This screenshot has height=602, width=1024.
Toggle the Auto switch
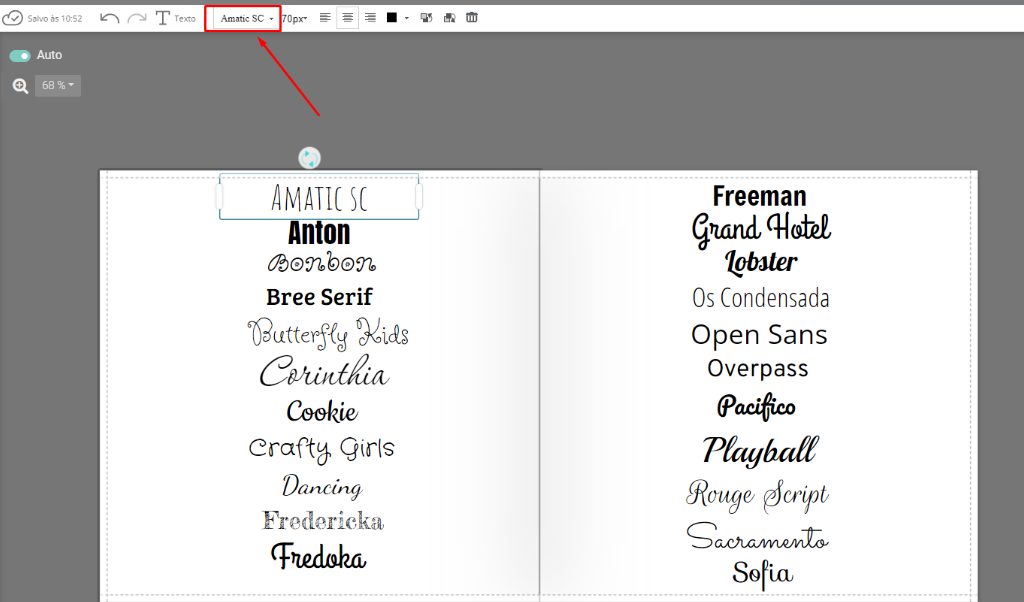coord(20,55)
